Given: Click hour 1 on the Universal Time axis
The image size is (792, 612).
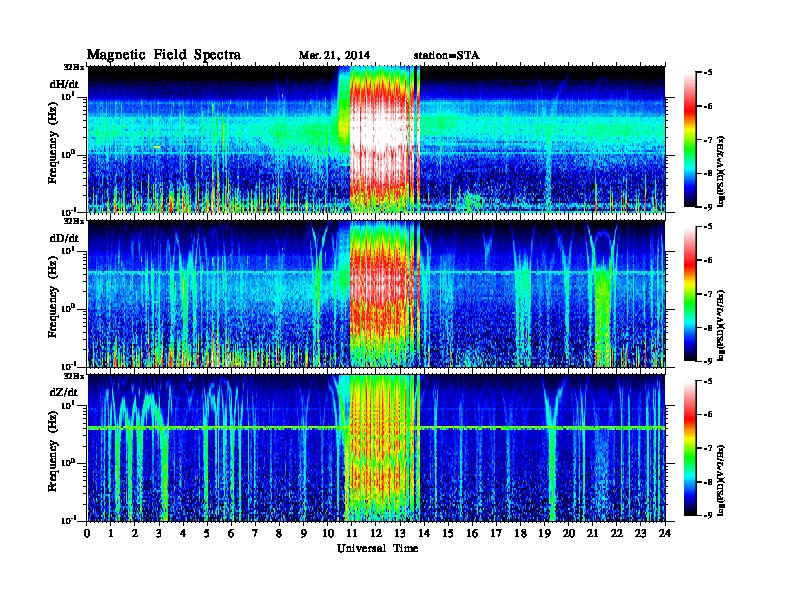Looking at the screenshot, I should point(111,534).
